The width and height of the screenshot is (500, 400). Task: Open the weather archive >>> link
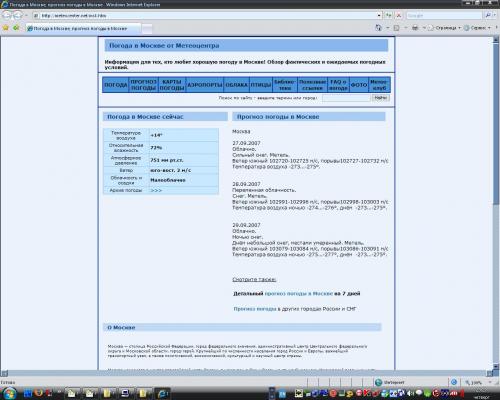point(156,190)
